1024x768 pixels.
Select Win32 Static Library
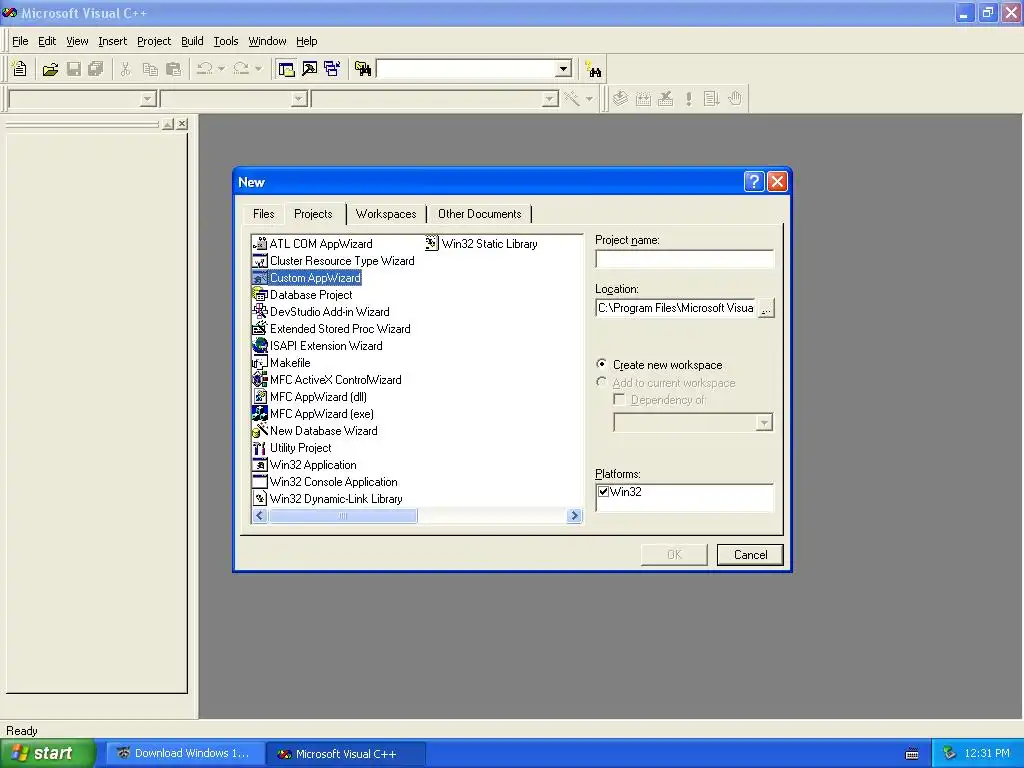481,244
